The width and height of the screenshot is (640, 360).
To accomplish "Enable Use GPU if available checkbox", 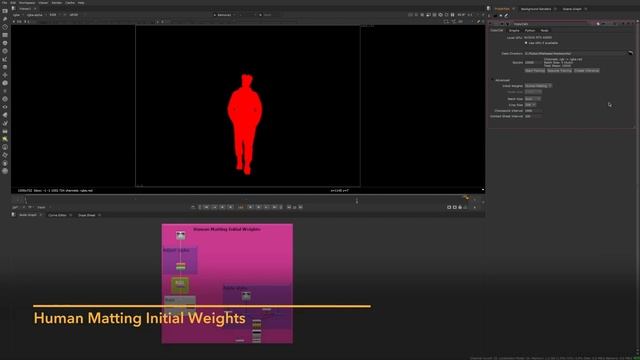I will (526, 43).
